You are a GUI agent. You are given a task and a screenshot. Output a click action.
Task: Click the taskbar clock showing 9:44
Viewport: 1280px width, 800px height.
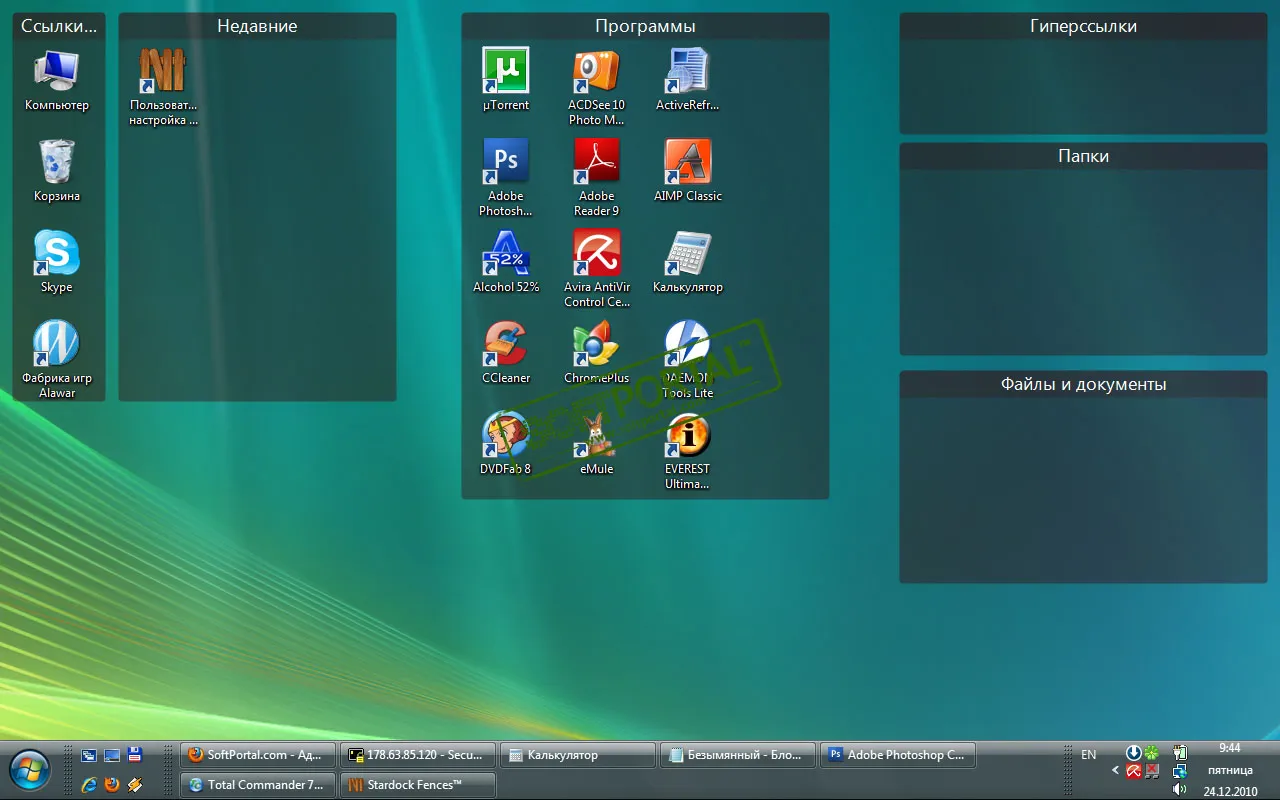click(1230, 748)
